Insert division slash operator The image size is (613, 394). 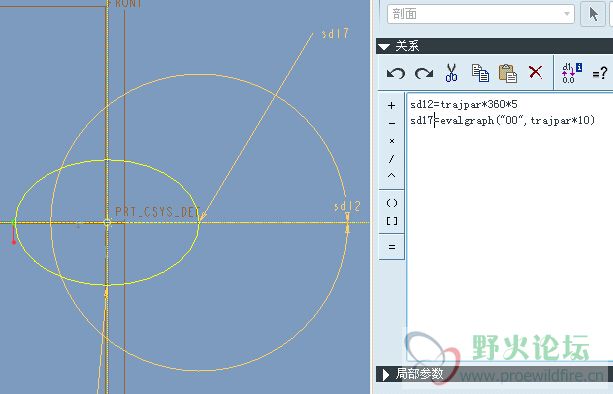point(391,158)
